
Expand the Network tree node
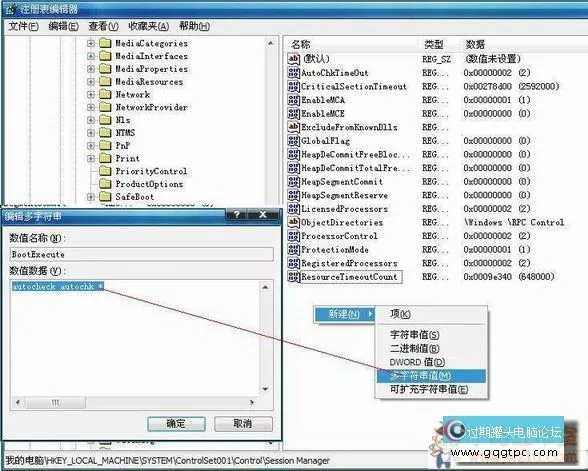[90, 94]
